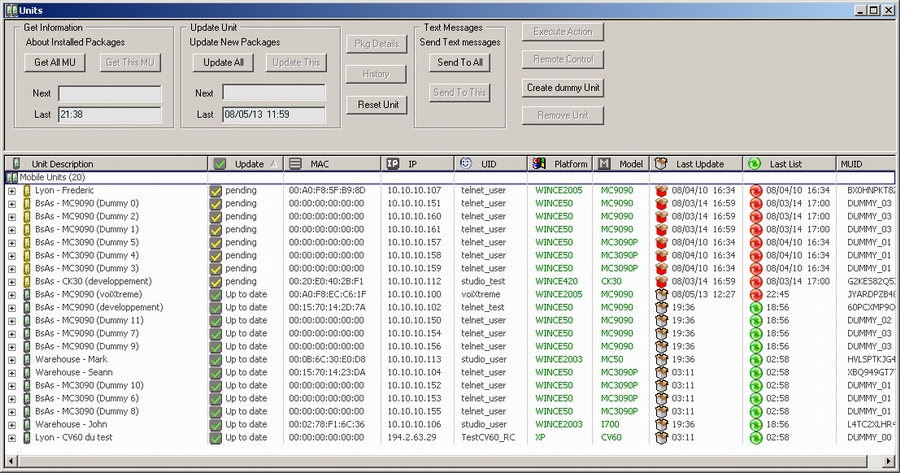Toggle the update checkbox for BsAs - MC3090 (Dummy 10)
900x473 pixels.
pyautogui.click(x=215, y=385)
